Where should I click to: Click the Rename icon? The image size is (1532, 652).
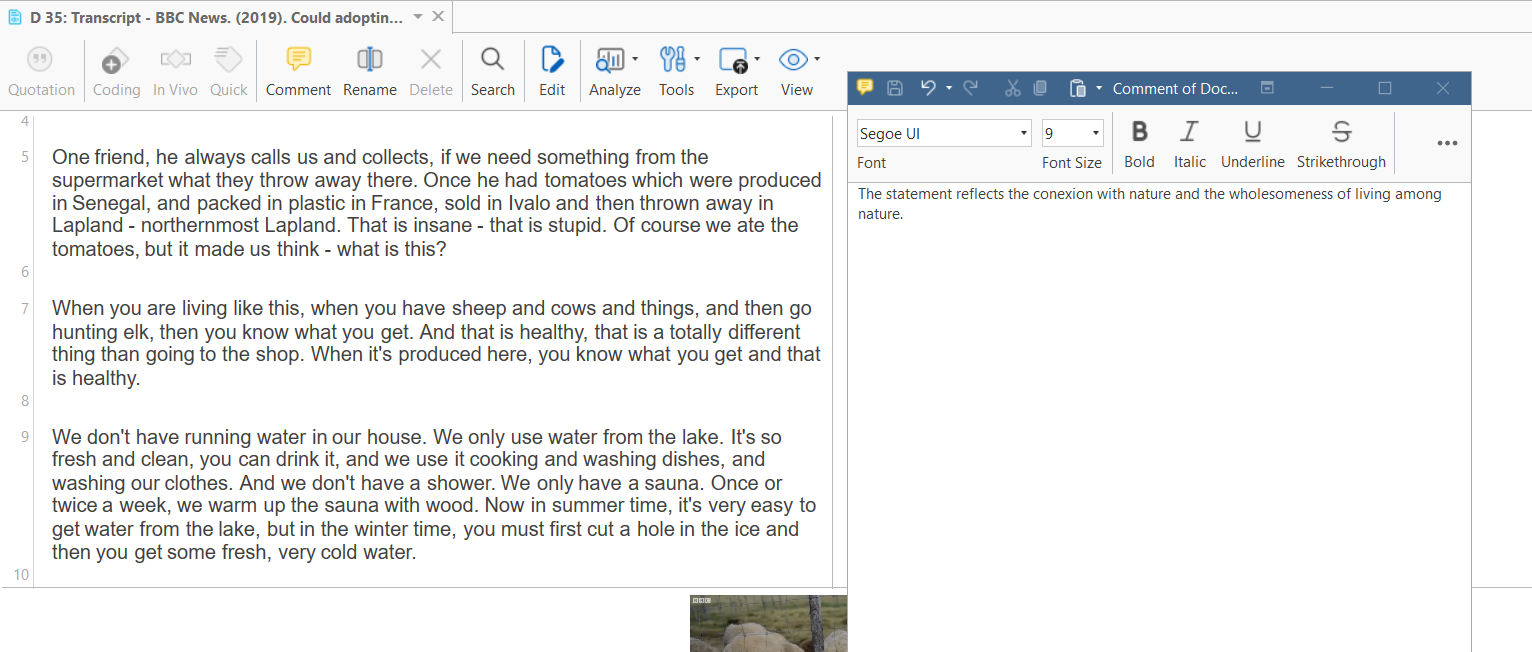pos(370,71)
